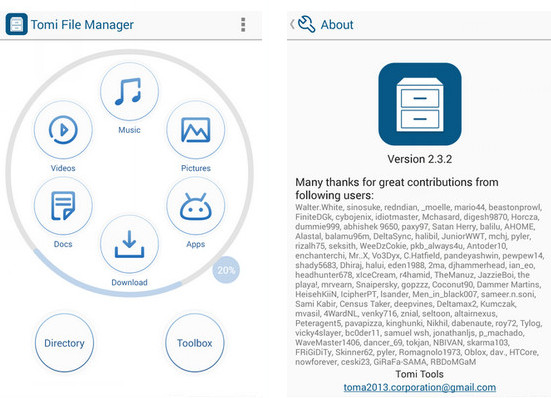Click the large file cabinet app icon
This screenshot has width=551, height=398.
pyautogui.click(x=420, y=104)
